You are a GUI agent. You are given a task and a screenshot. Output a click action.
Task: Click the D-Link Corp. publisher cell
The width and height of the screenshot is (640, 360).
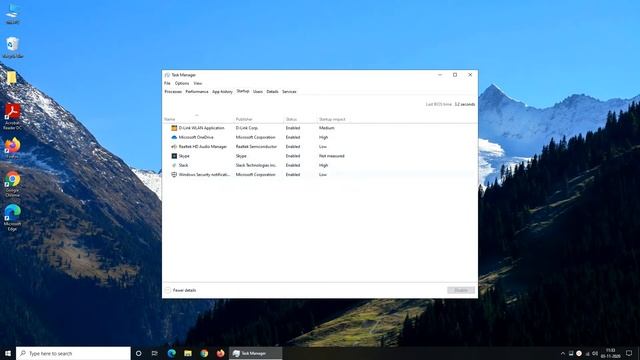pyautogui.click(x=247, y=128)
